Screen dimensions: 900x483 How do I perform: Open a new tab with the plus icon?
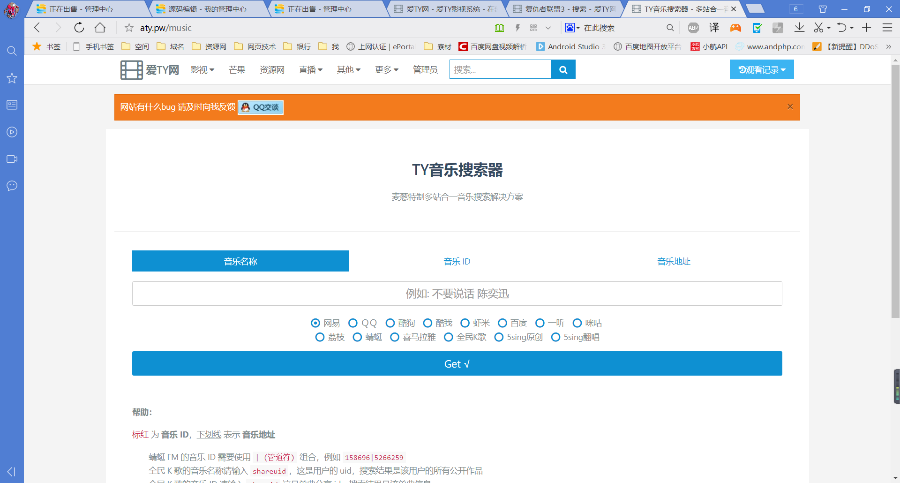point(867,28)
